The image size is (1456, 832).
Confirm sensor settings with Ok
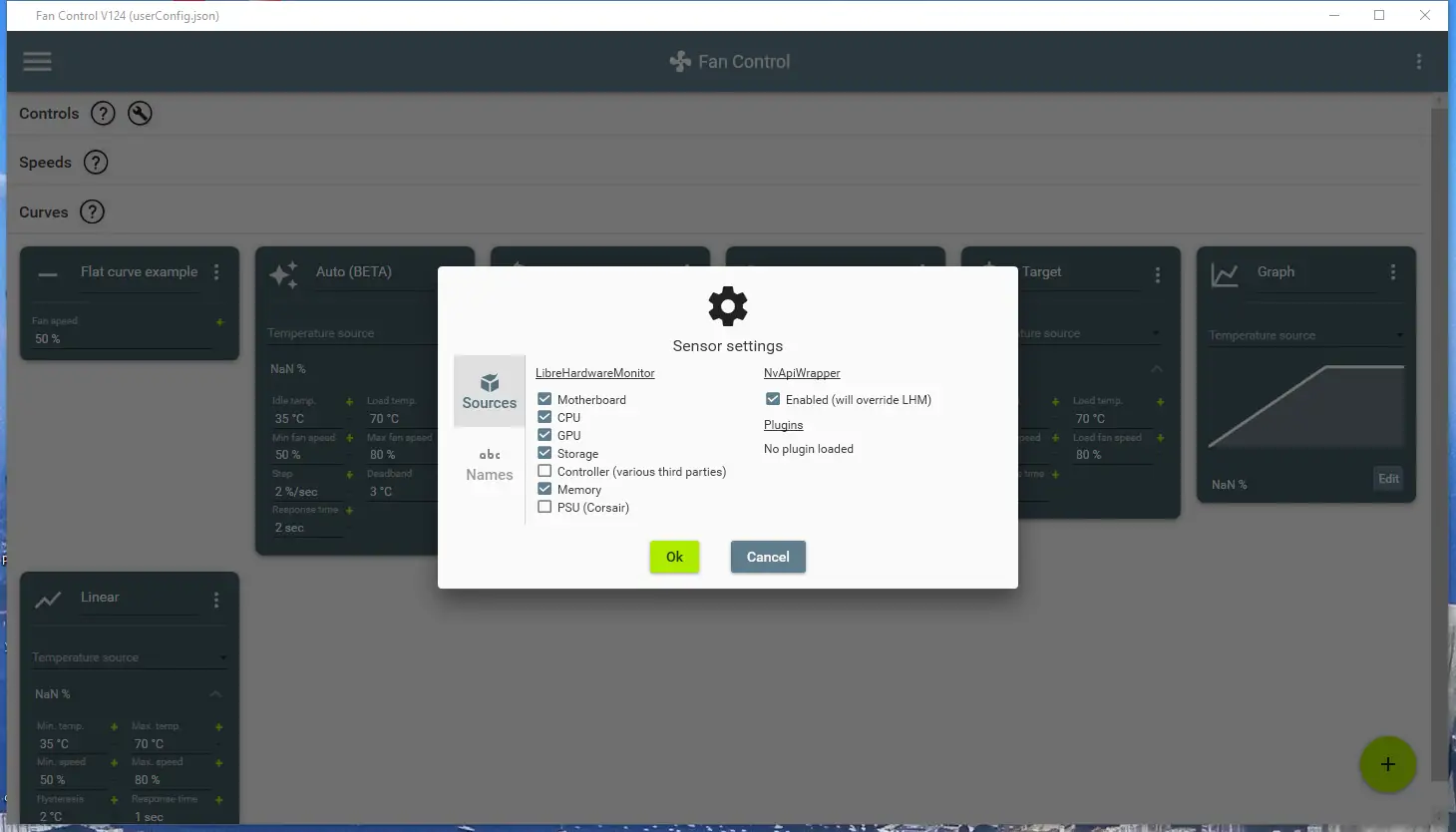[x=674, y=557]
